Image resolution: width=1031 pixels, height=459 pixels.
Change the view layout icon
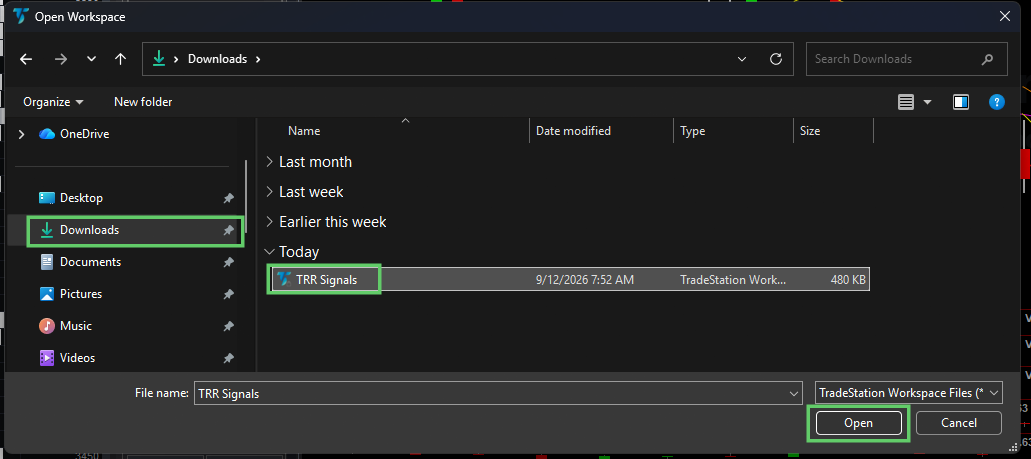(906, 102)
